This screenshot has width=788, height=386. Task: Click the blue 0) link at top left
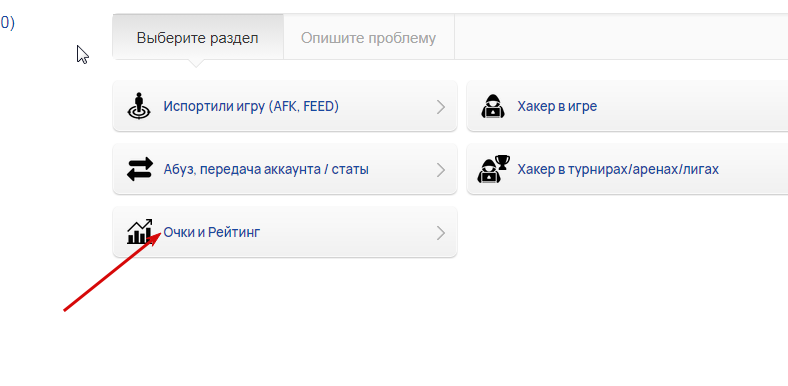(7, 23)
